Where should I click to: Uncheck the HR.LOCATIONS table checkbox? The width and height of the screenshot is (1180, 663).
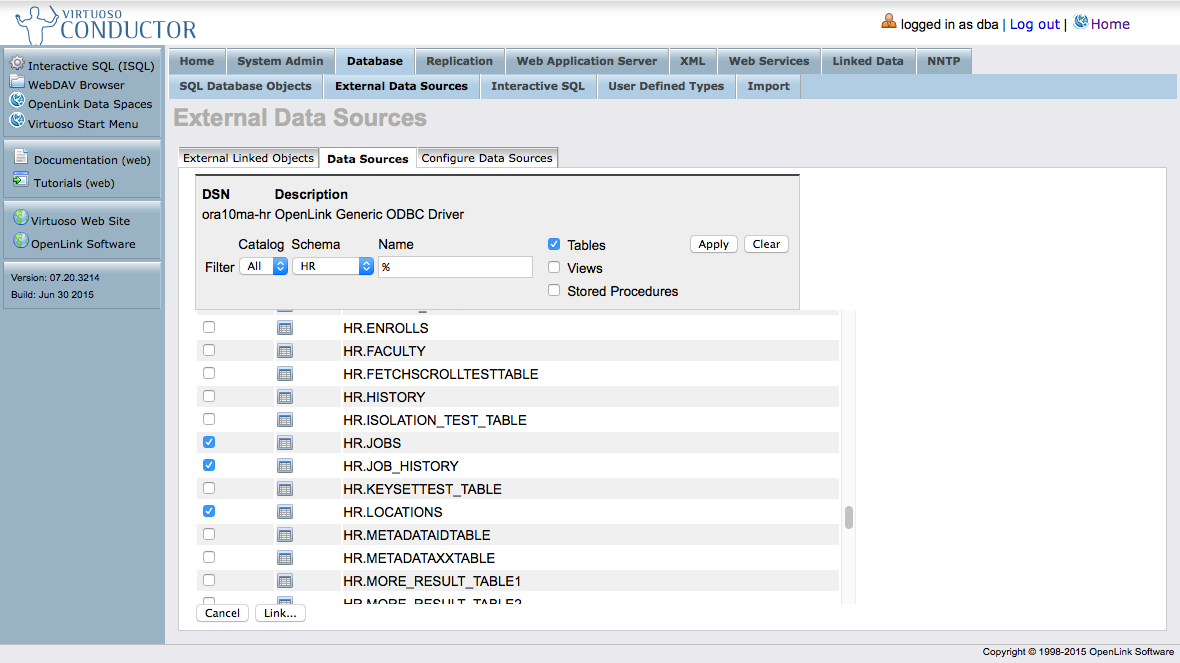pos(209,511)
